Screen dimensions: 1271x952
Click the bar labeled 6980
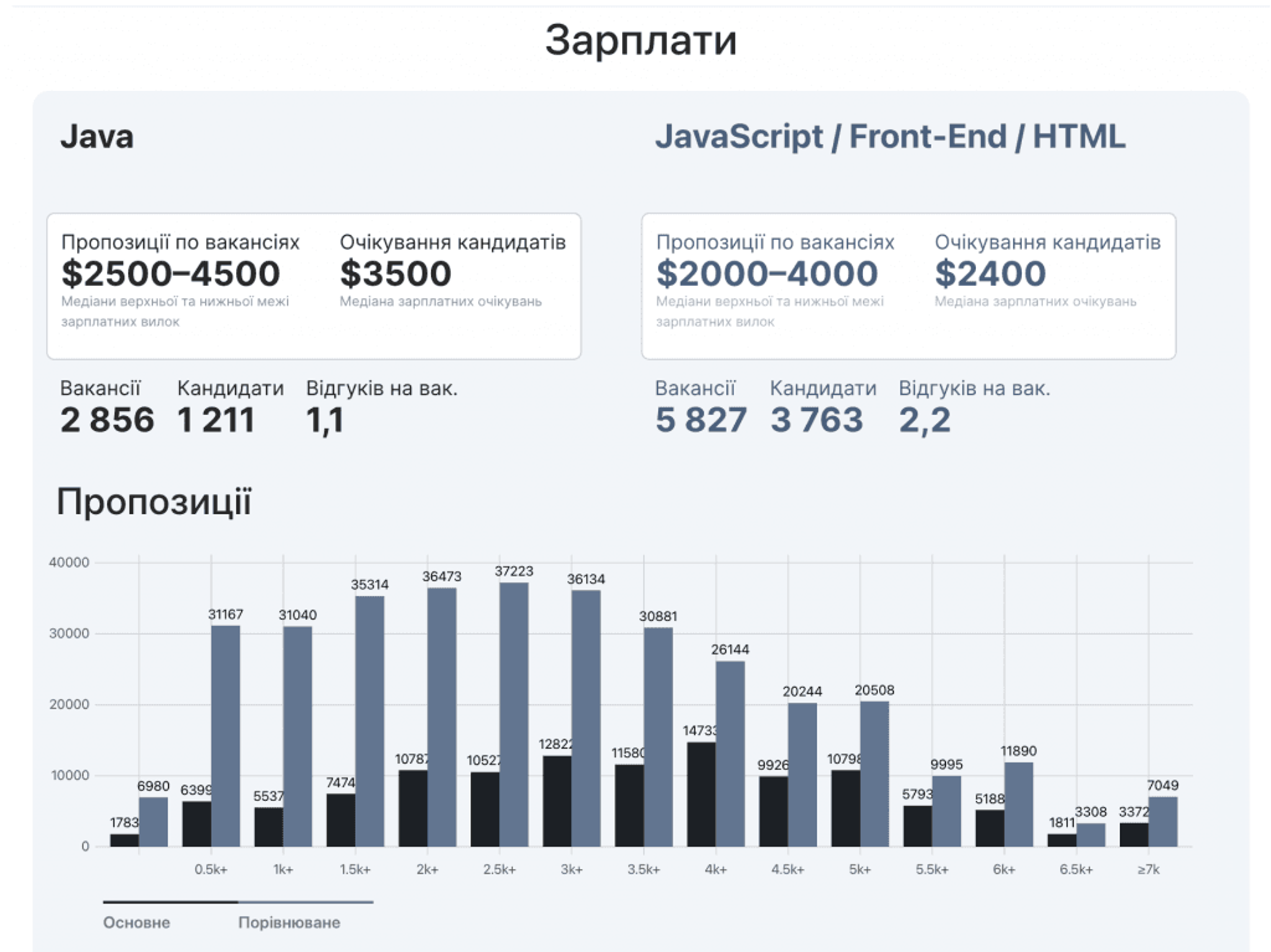tap(153, 822)
